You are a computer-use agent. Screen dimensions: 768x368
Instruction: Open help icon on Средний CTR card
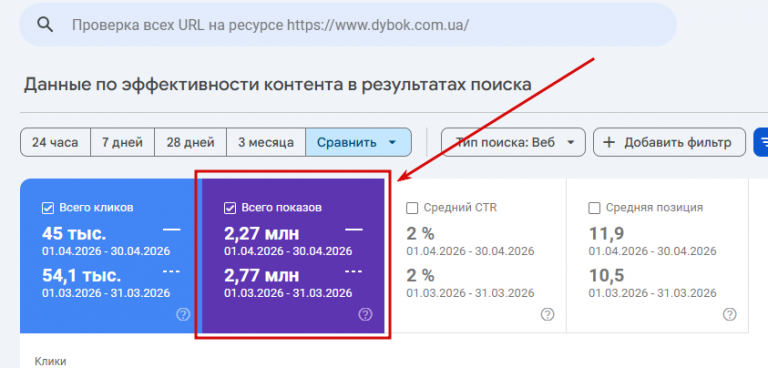coord(548,314)
